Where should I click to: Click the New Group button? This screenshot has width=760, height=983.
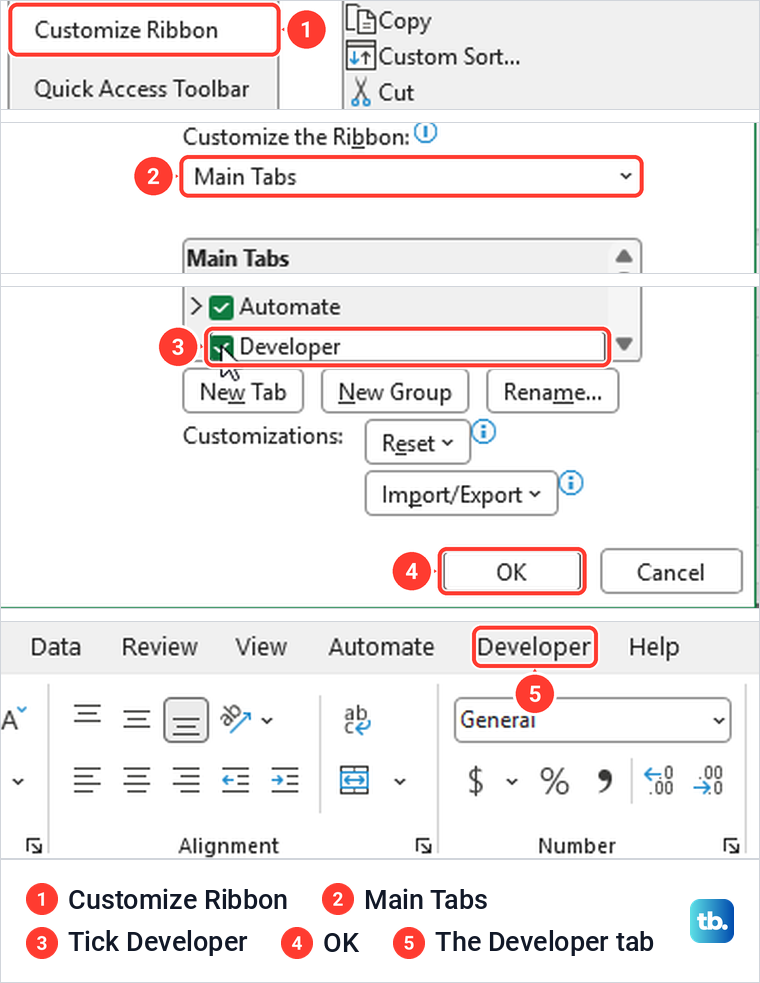click(395, 391)
